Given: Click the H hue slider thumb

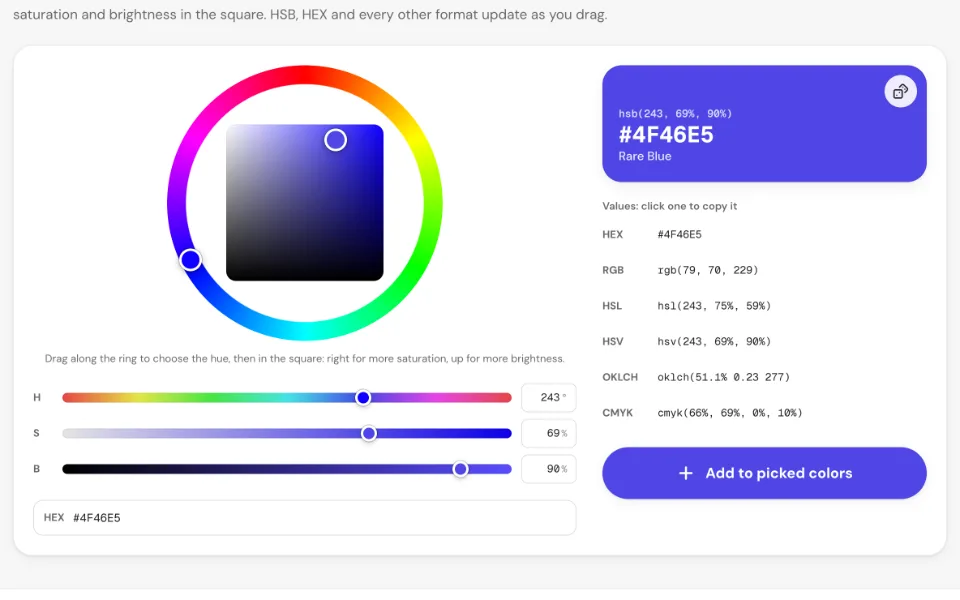Looking at the screenshot, I should coord(363,398).
